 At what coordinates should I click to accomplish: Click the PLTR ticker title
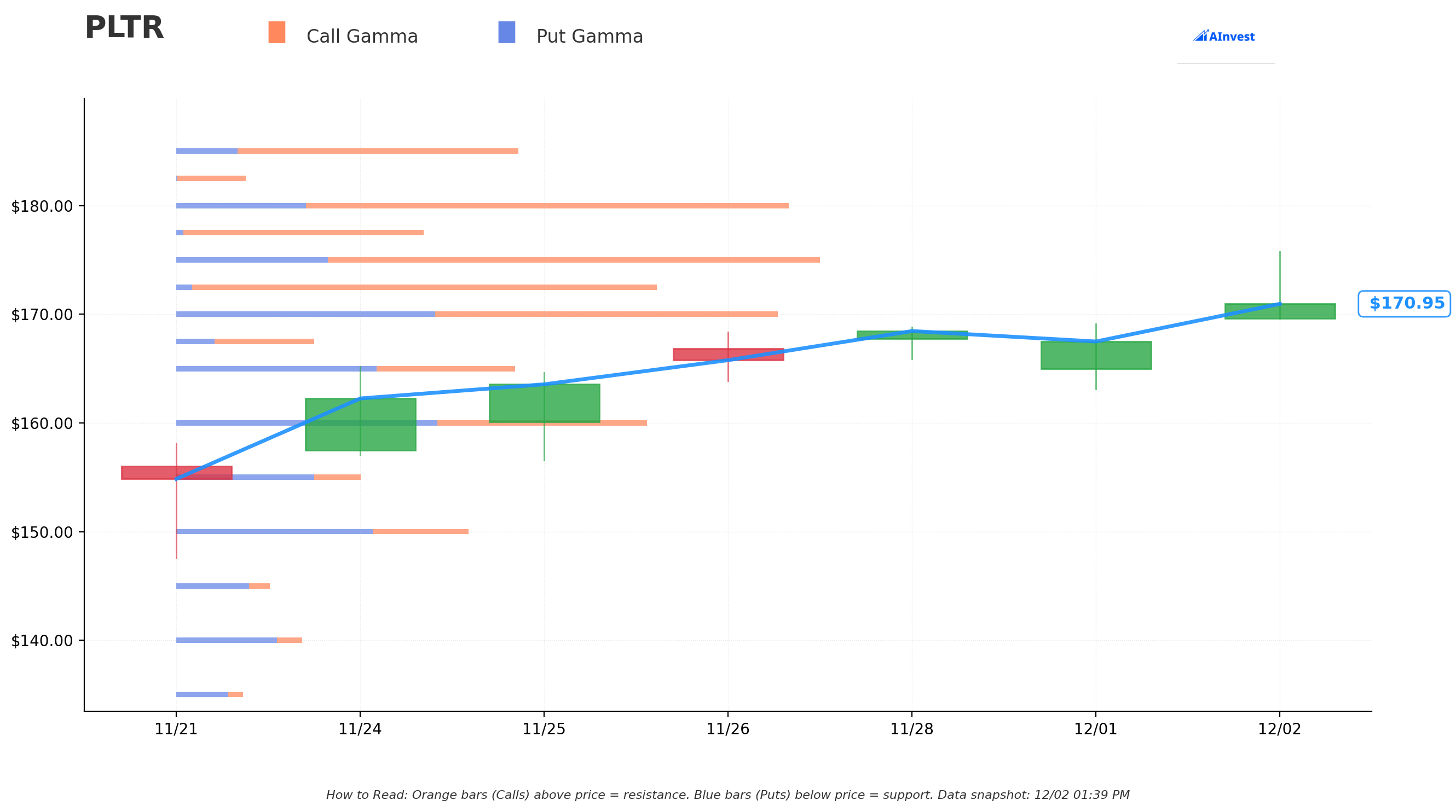tap(124, 28)
